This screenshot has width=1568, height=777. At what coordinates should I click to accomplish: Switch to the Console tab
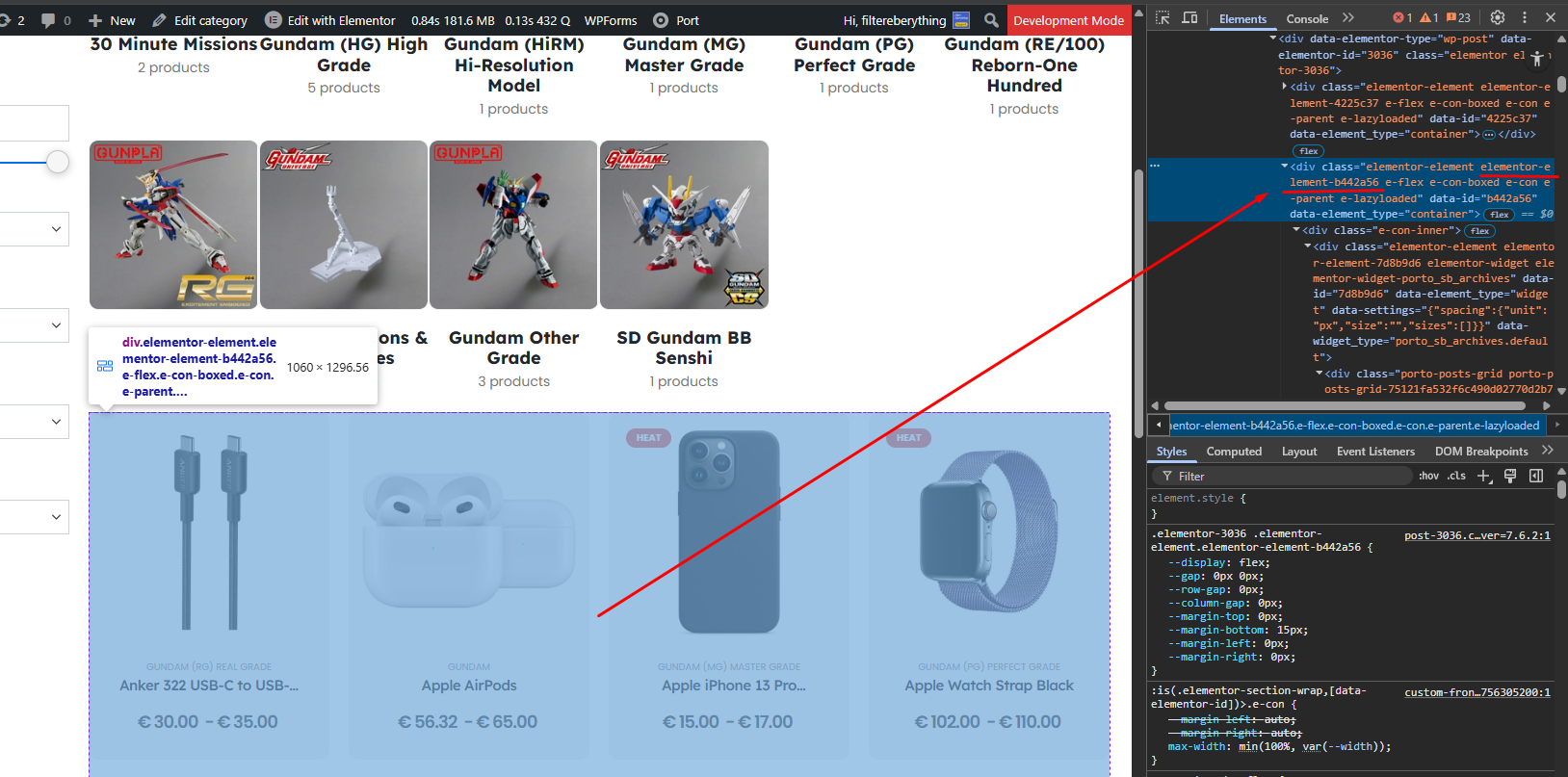[x=1307, y=18]
